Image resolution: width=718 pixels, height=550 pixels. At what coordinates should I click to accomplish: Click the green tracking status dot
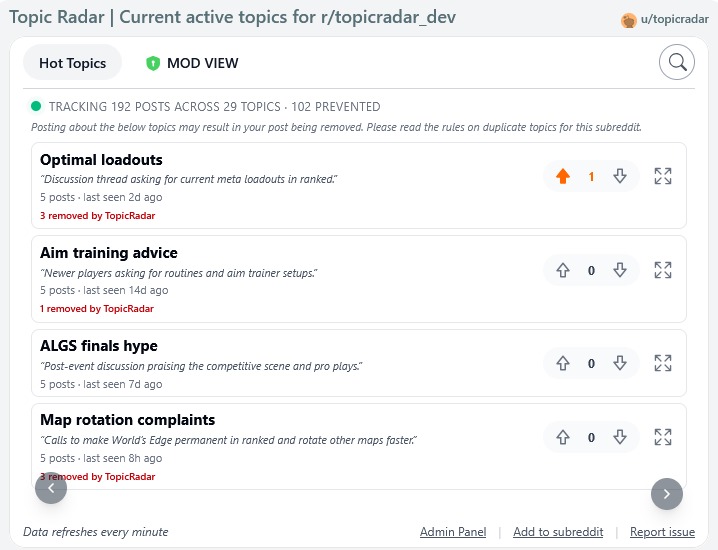pos(36,106)
